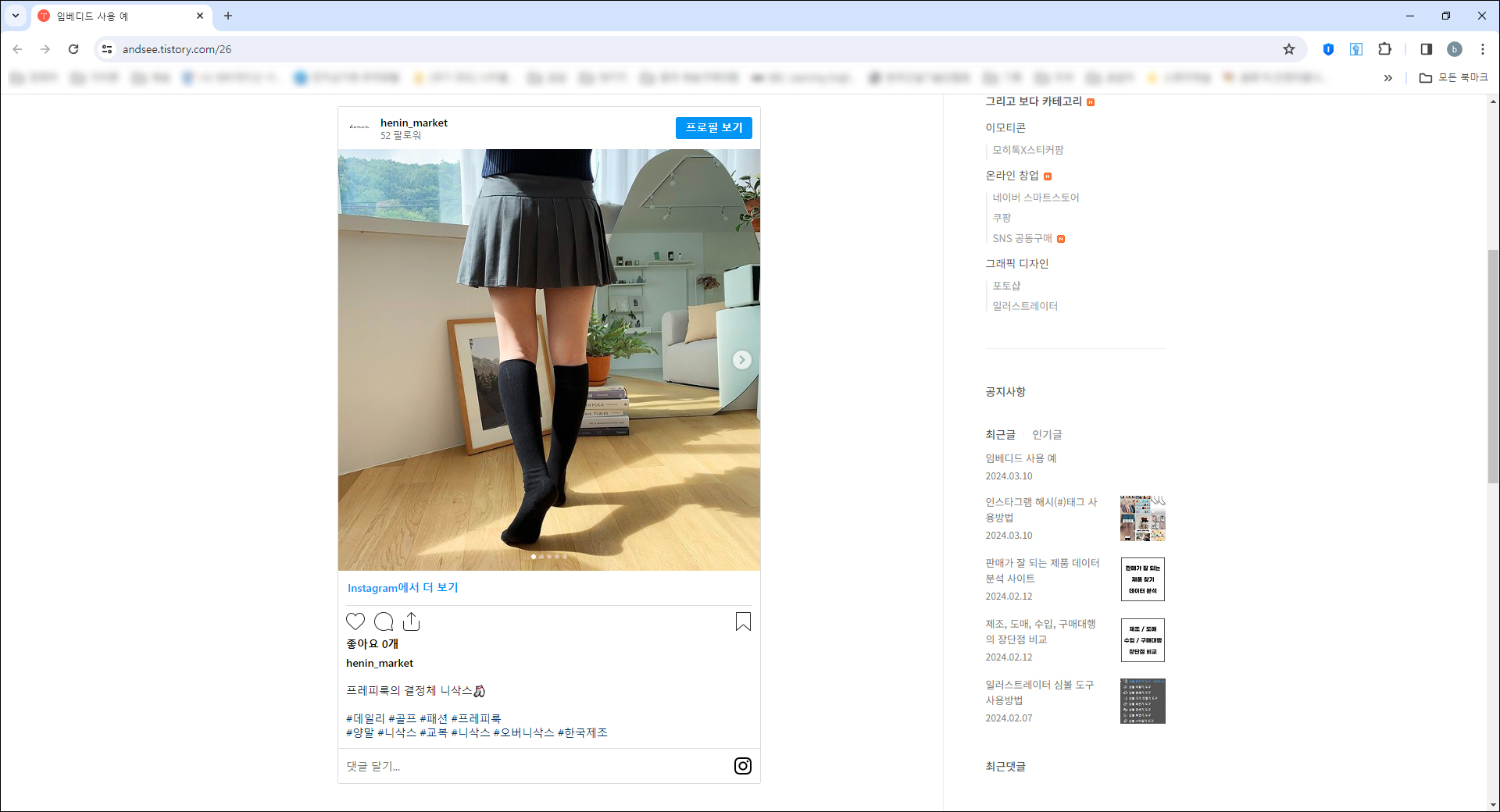Click the share post icon
This screenshot has height=812, width=1500.
[412, 621]
